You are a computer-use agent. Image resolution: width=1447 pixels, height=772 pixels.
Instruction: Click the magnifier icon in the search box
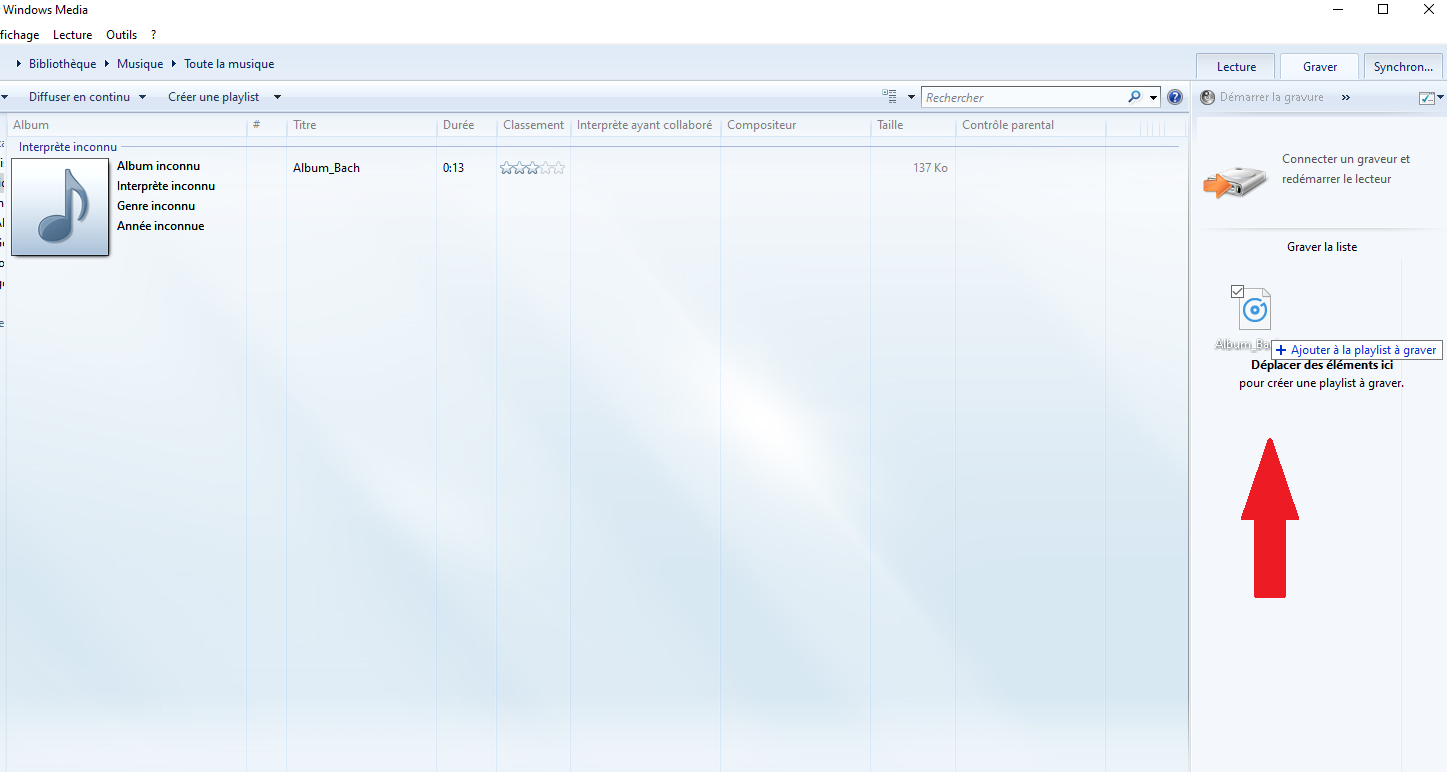click(1134, 97)
